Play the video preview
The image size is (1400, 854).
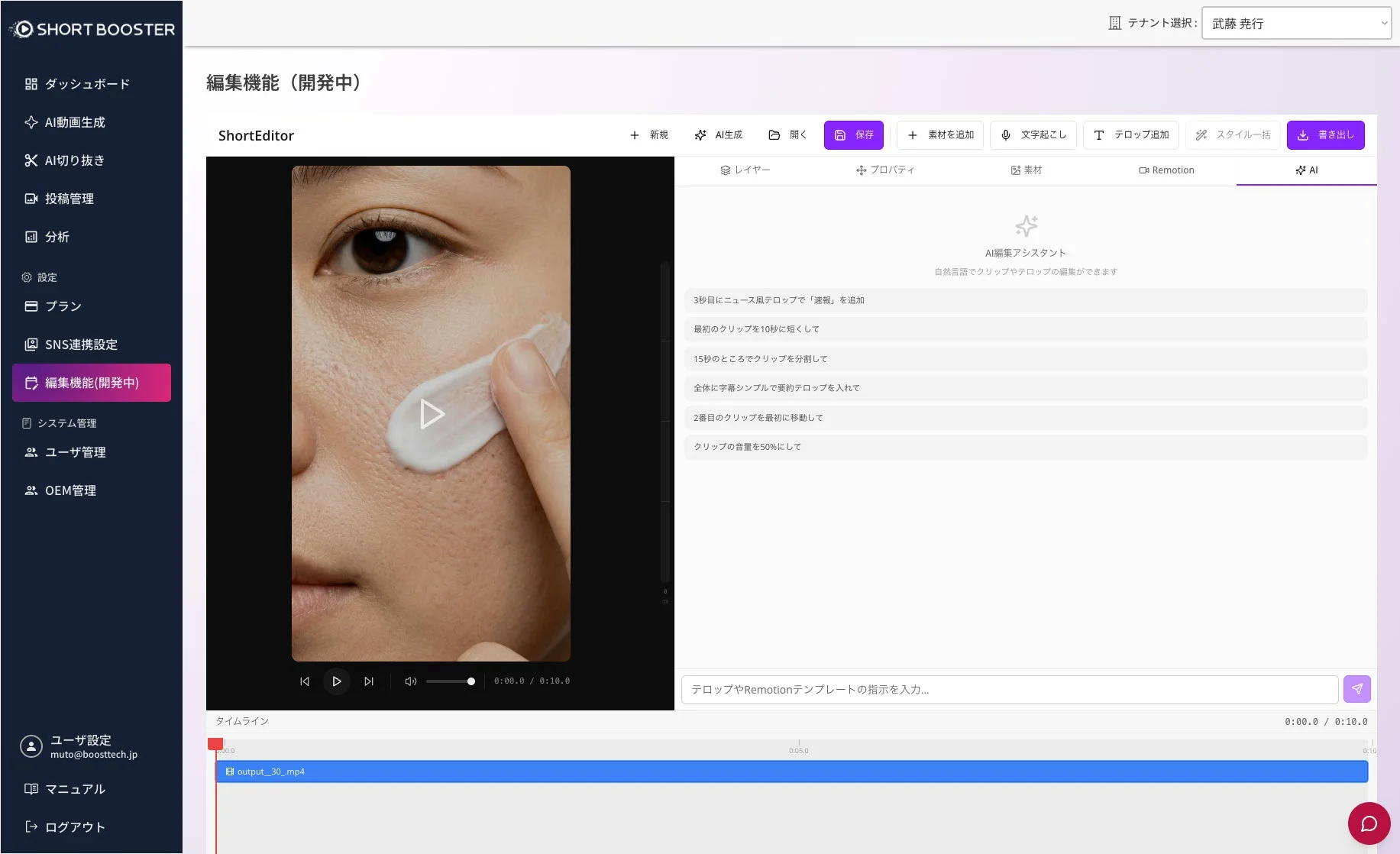click(337, 681)
